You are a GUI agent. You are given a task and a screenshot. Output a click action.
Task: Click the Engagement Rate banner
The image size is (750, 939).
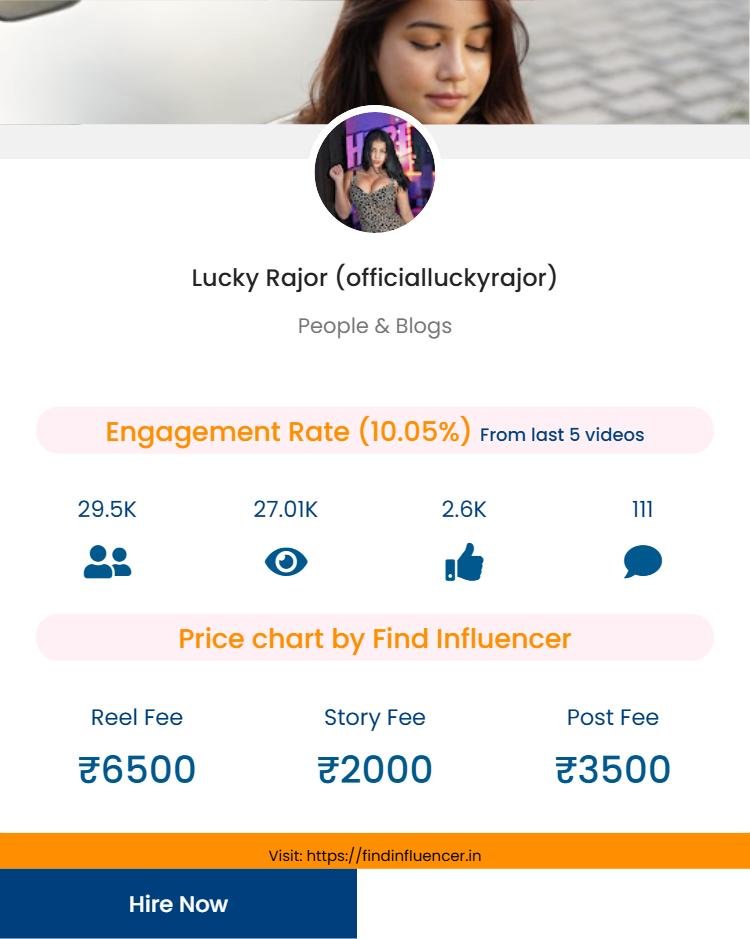tap(375, 431)
